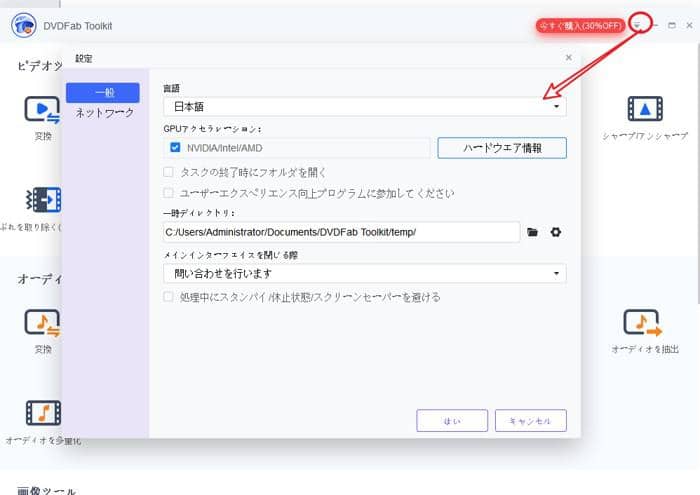Switch to the ネットワーク settings tab

click(x=104, y=113)
